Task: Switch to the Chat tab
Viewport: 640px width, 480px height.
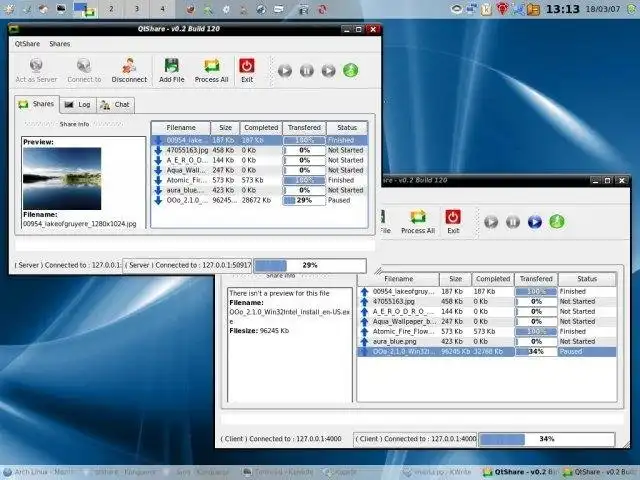Action: tap(115, 104)
